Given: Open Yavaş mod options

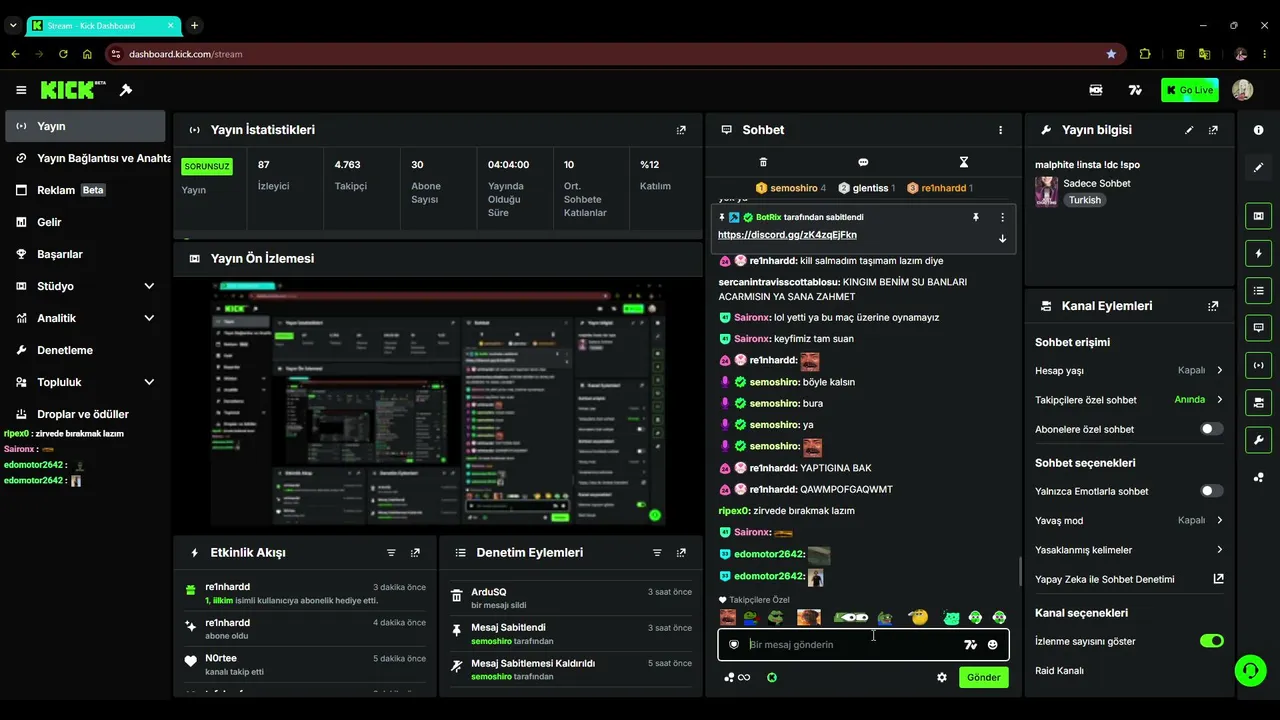Looking at the screenshot, I should tap(1129, 520).
